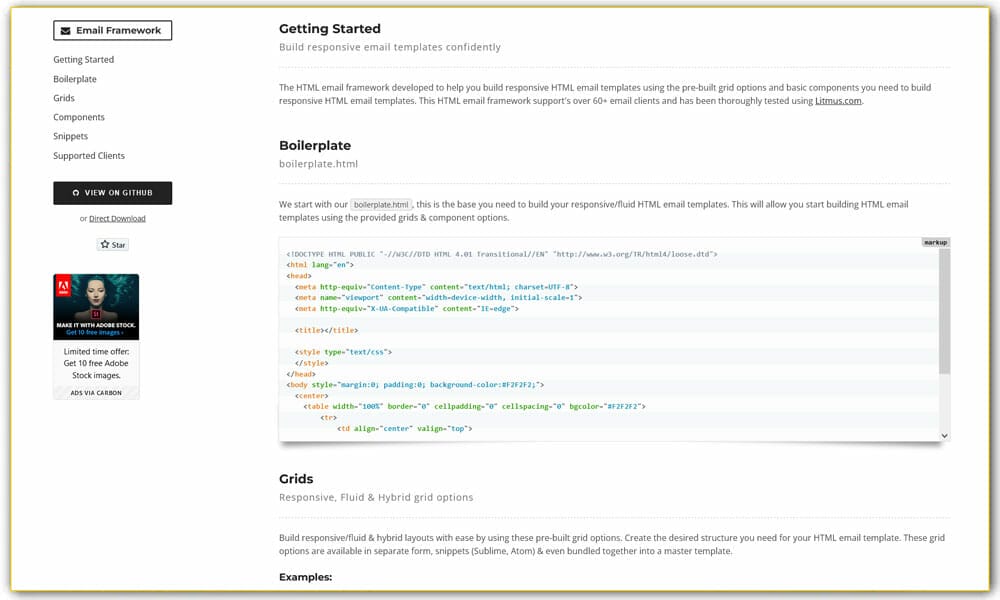Click the envelope icon in Email Framework header

click(65, 30)
